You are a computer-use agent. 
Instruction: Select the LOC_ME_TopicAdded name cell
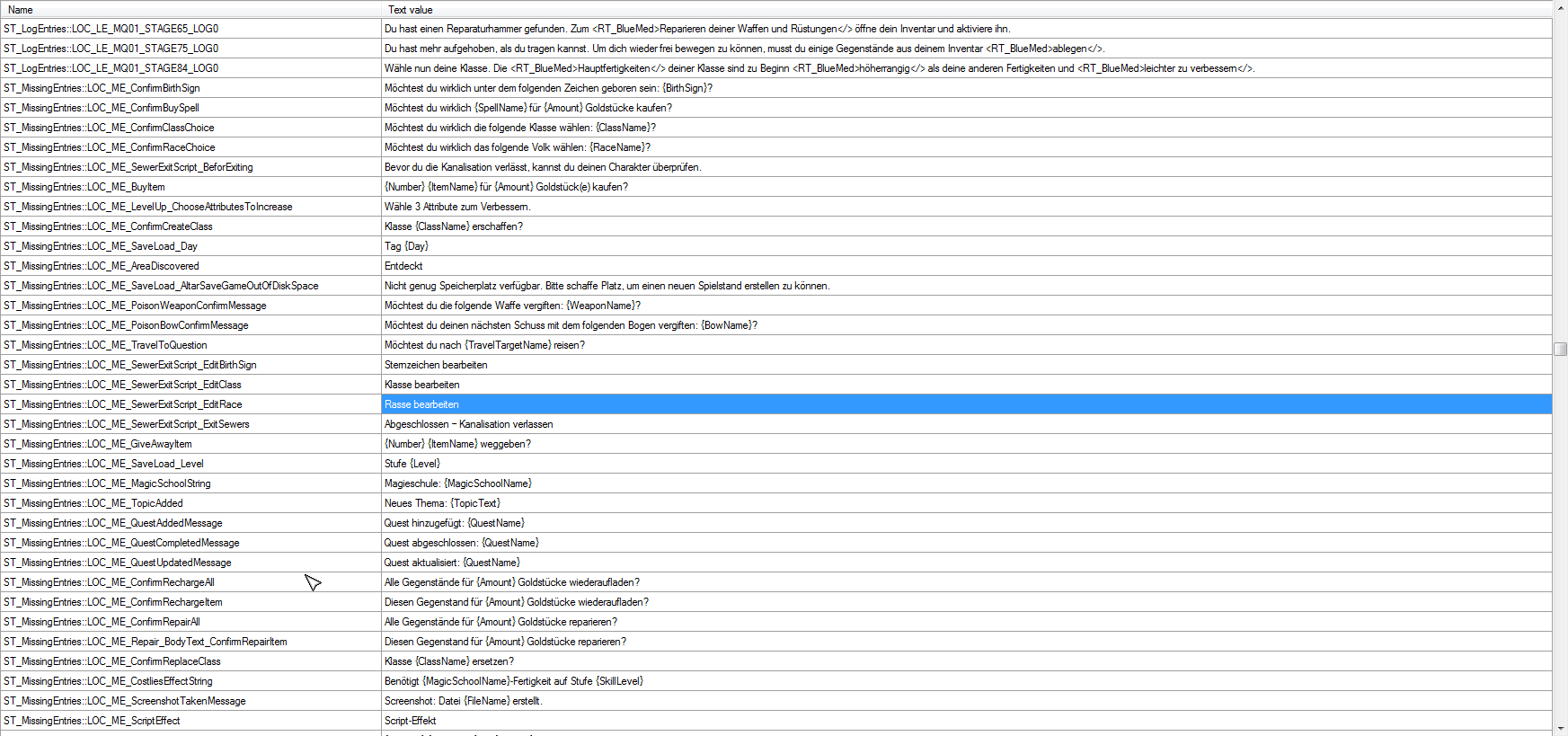[x=190, y=503]
